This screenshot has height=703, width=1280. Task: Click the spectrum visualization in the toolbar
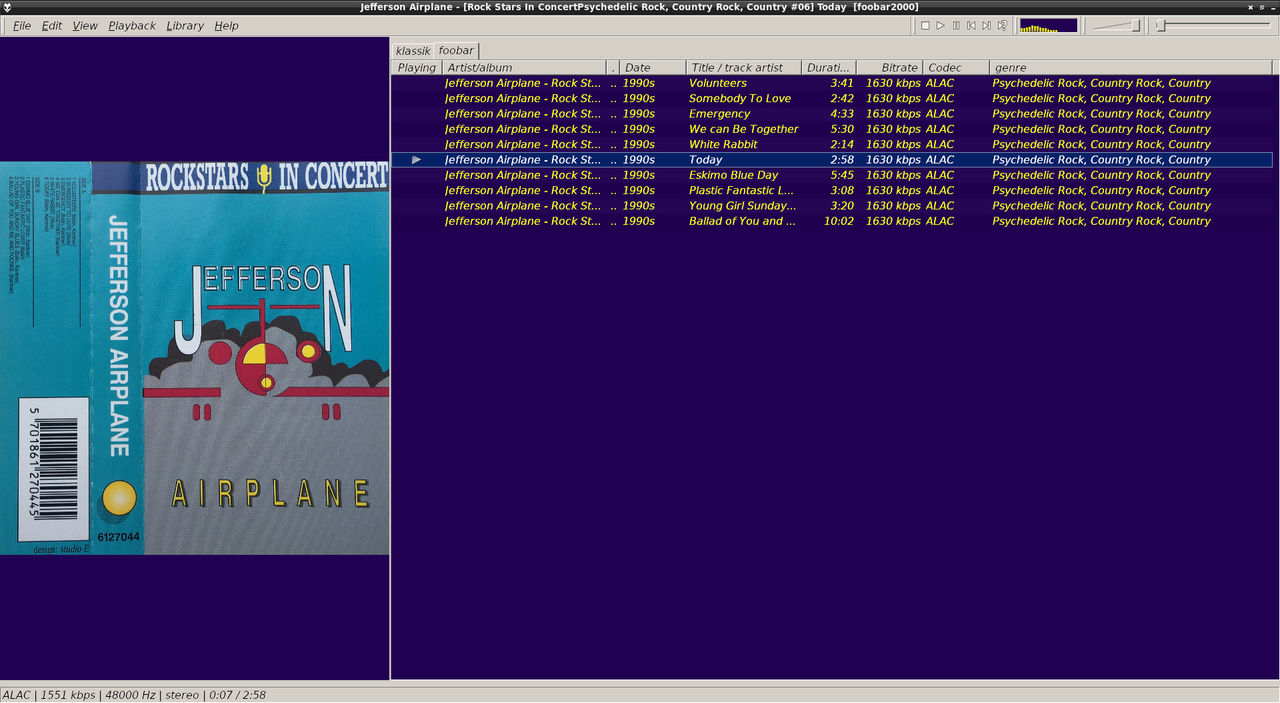pyautogui.click(x=1048, y=25)
